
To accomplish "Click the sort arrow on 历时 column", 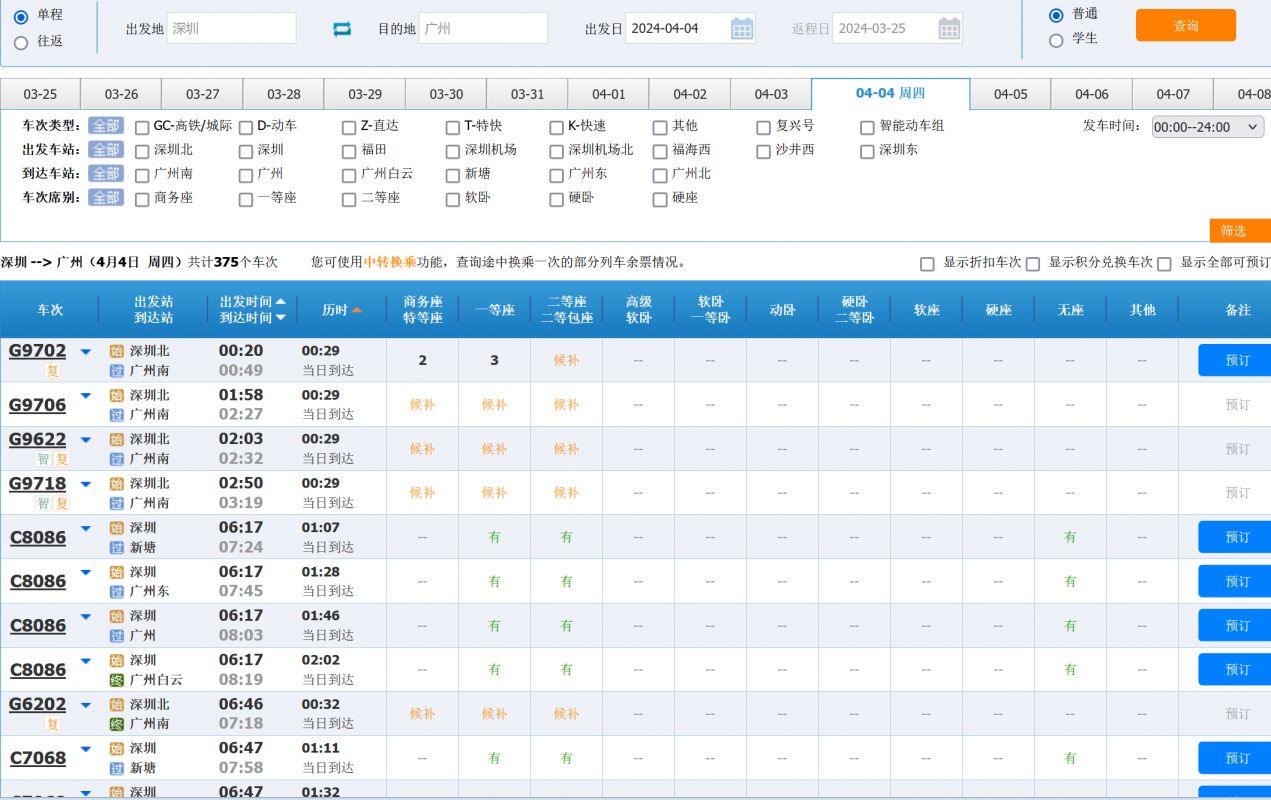I will coord(357,309).
